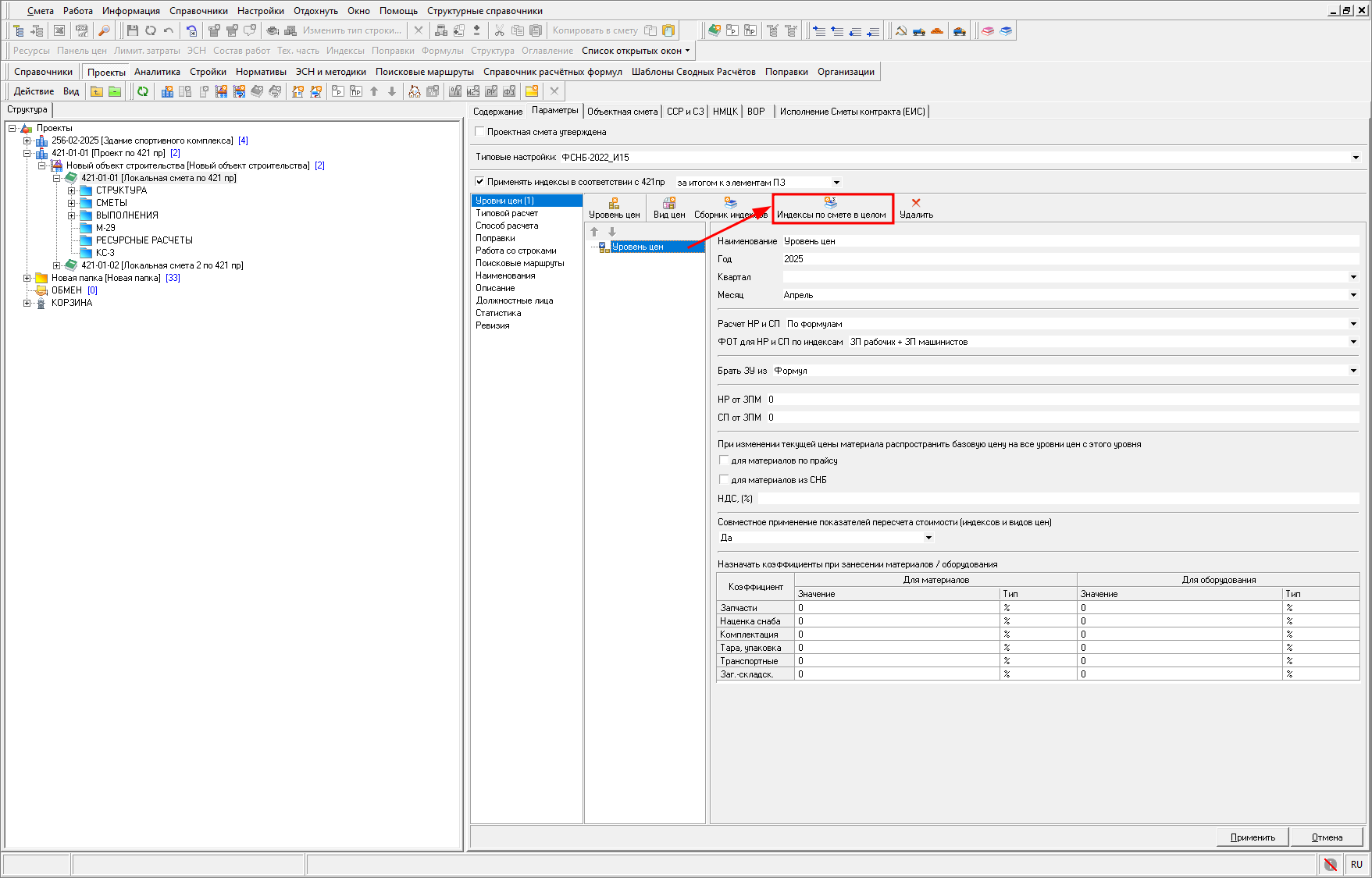1372x878 pixels.
Task: Open the 'Настройки' menu
Action: (x=260, y=11)
